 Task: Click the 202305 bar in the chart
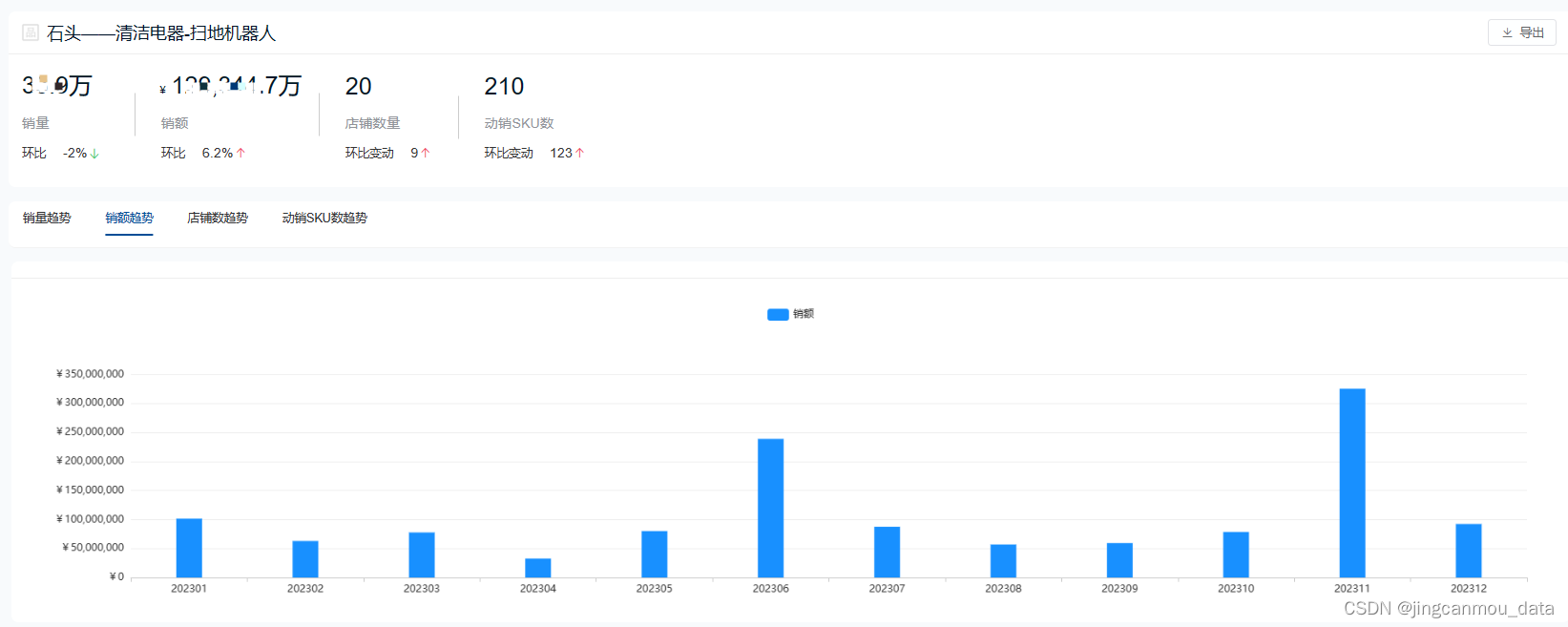(655, 554)
